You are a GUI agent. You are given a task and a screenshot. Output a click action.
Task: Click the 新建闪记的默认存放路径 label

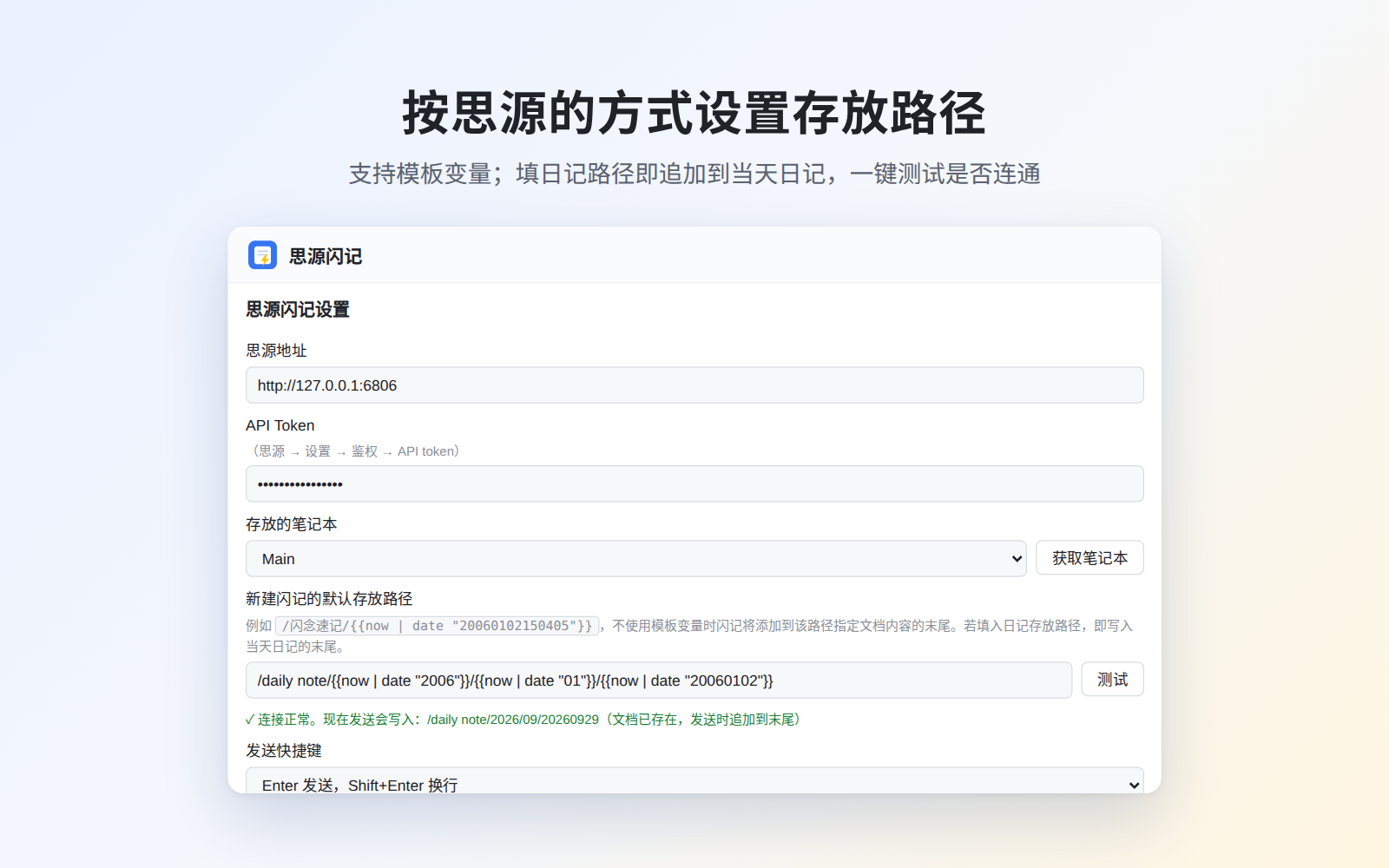tap(329, 599)
